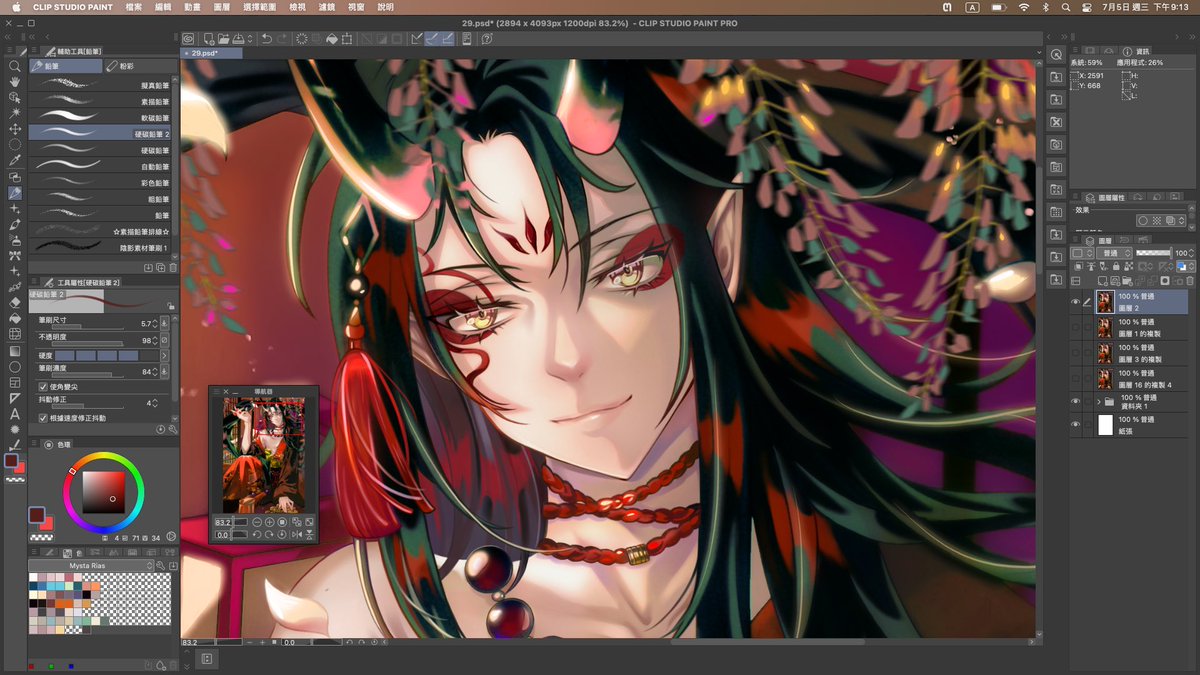Click Save icon in command bar

[x=240, y=39]
